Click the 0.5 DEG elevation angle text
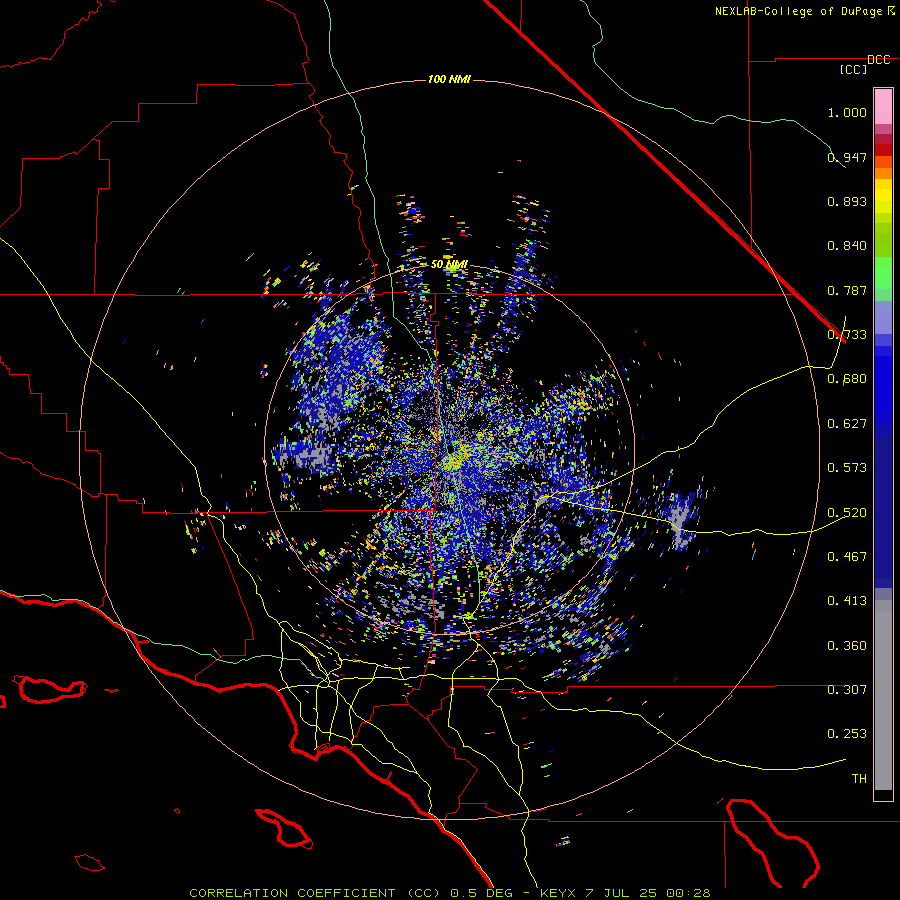Viewport: 900px width, 900px height. coord(481,893)
